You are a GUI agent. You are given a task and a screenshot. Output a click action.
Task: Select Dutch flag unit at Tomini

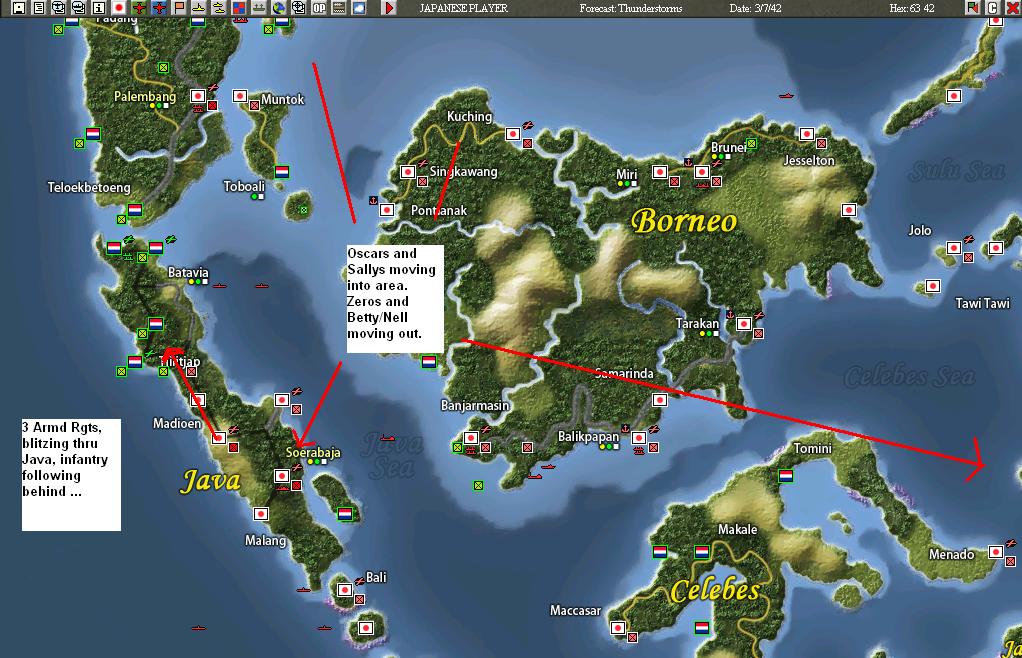click(786, 476)
